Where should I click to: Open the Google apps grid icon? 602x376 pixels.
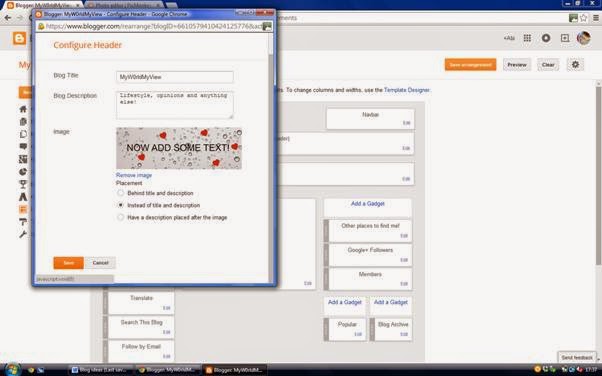pyautogui.click(x=528, y=38)
